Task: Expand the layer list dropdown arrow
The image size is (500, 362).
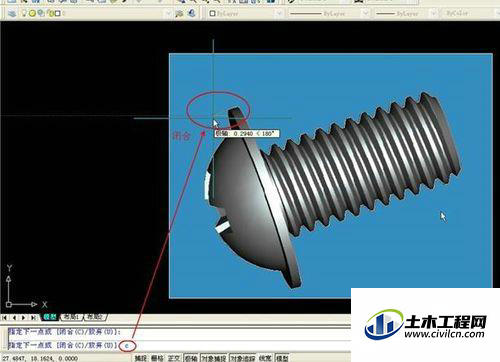Action: [168, 13]
